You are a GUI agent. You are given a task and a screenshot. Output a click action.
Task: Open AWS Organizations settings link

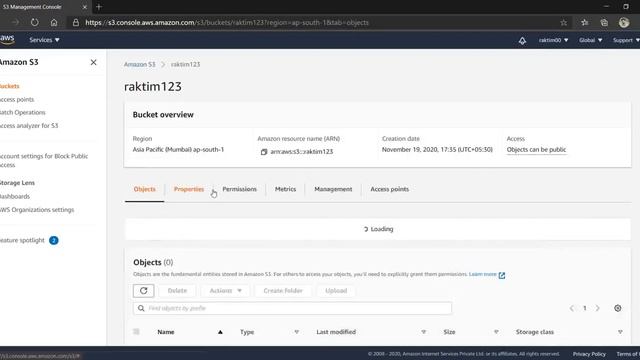tap(37, 210)
